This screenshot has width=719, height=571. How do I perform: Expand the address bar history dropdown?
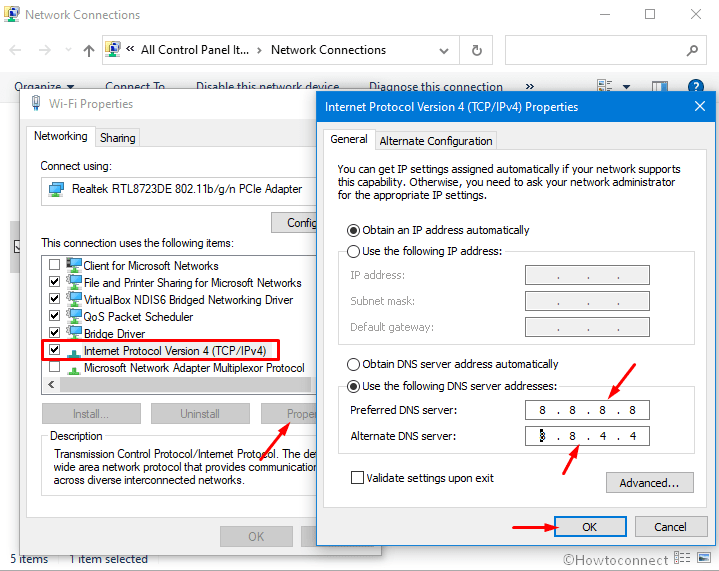tap(444, 50)
